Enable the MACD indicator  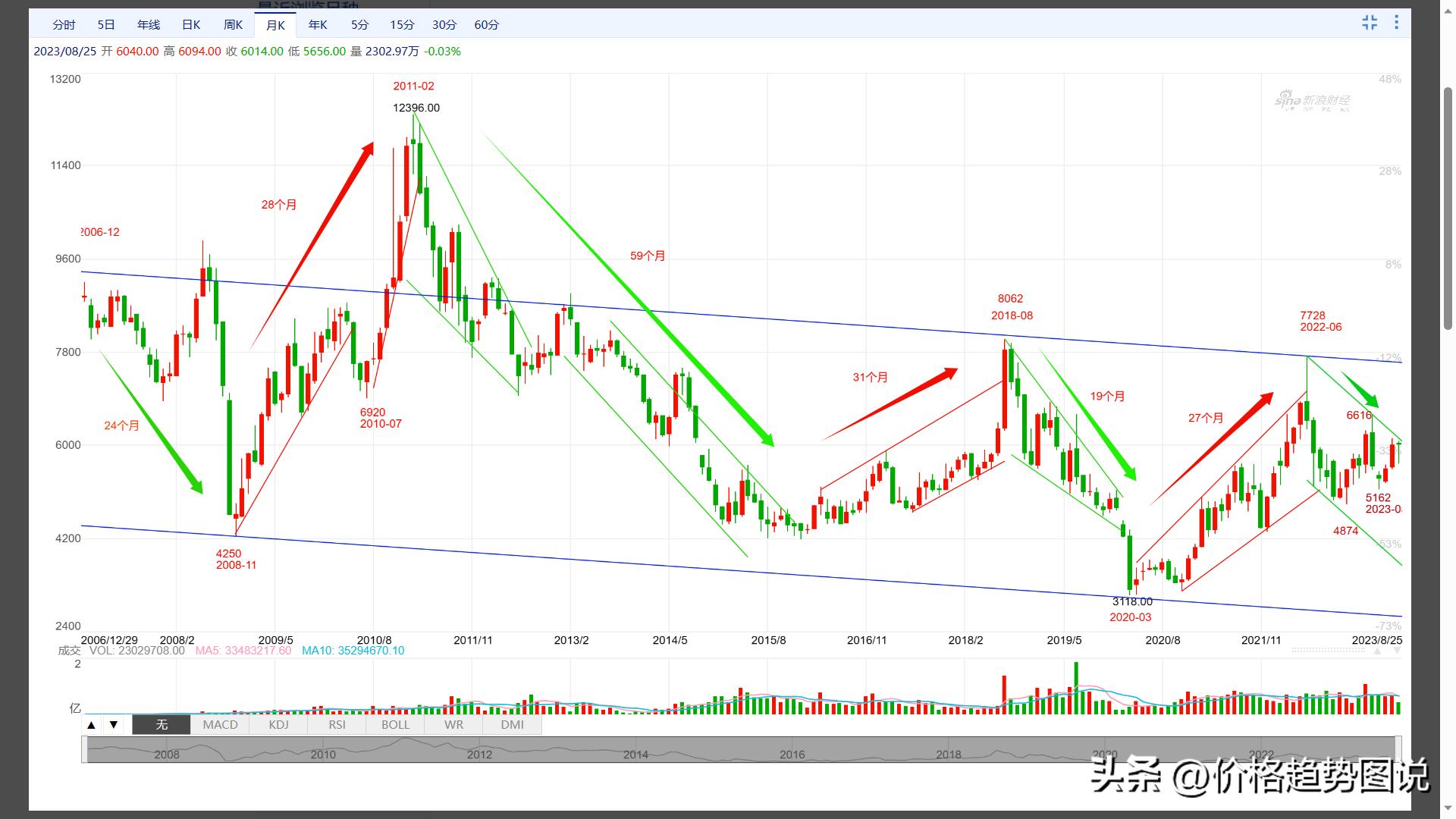219,724
